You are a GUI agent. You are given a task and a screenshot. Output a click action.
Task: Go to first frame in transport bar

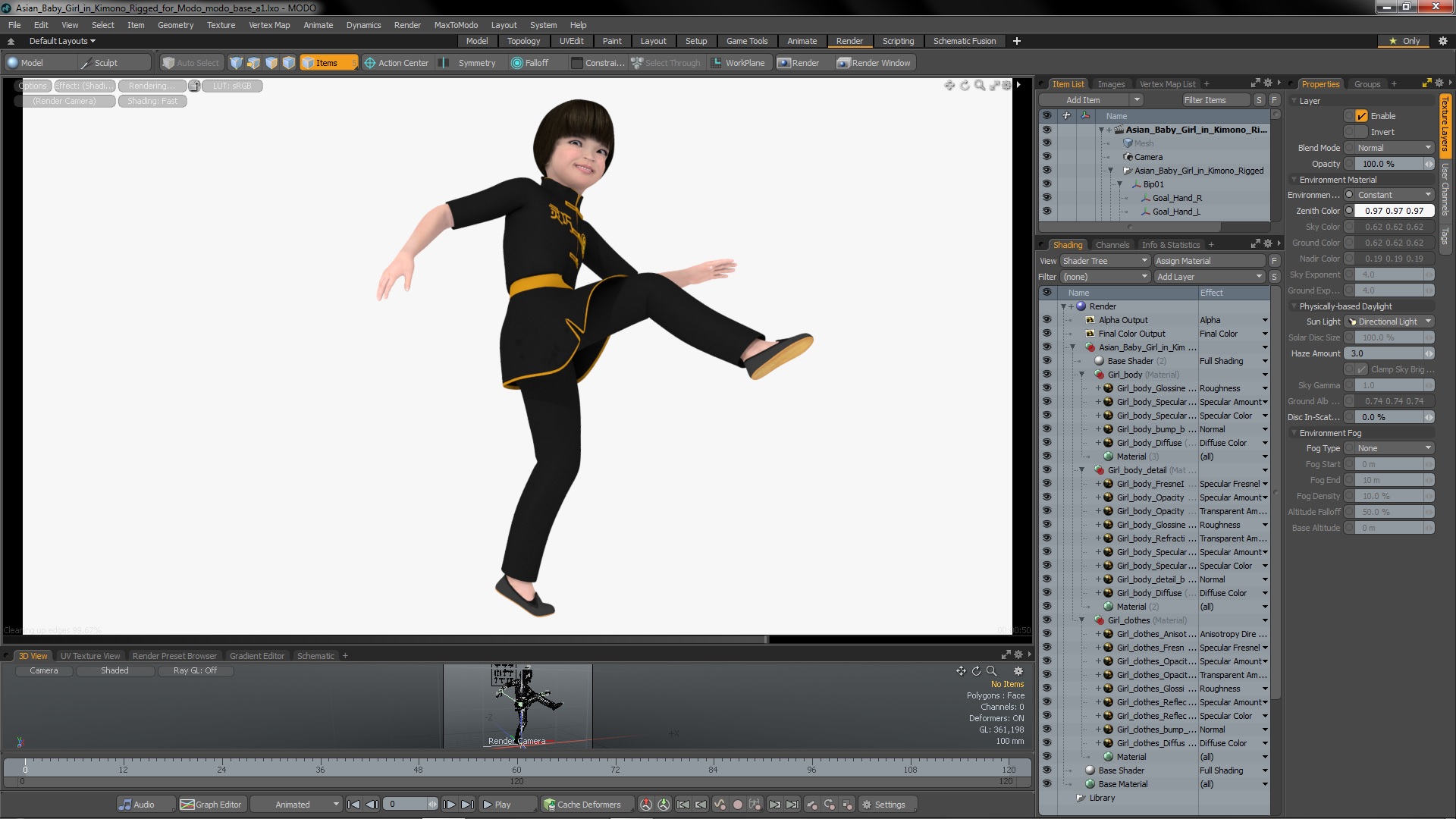pos(353,805)
